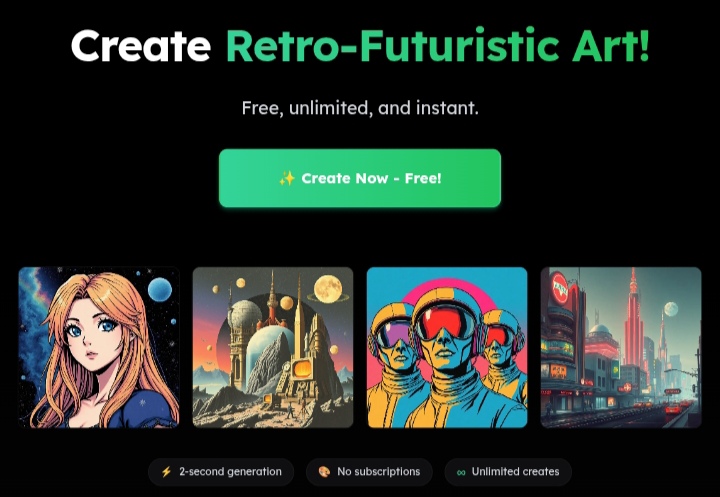Click the green Retro-Futuristic Art! heading text
Image resolution: width=720 pixels, height=497 pixels.
point(438,45)
